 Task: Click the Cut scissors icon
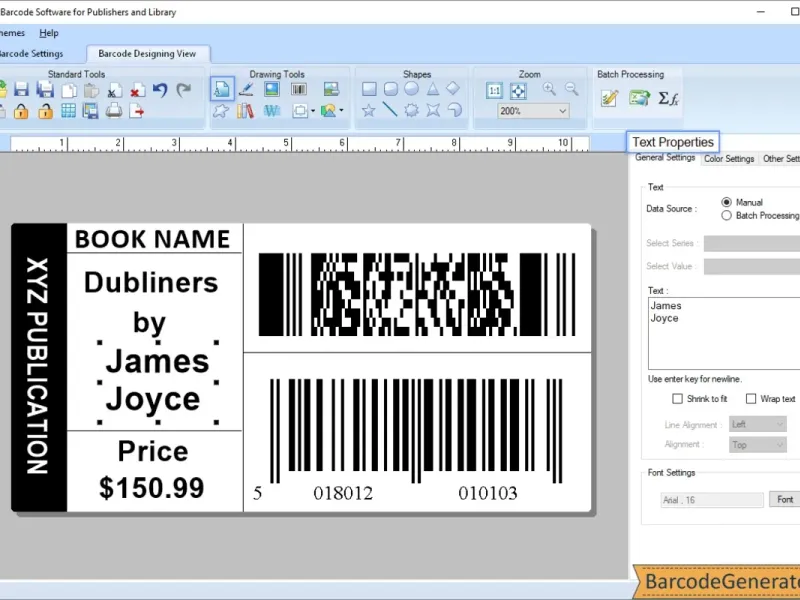click(x=114, y=90)
